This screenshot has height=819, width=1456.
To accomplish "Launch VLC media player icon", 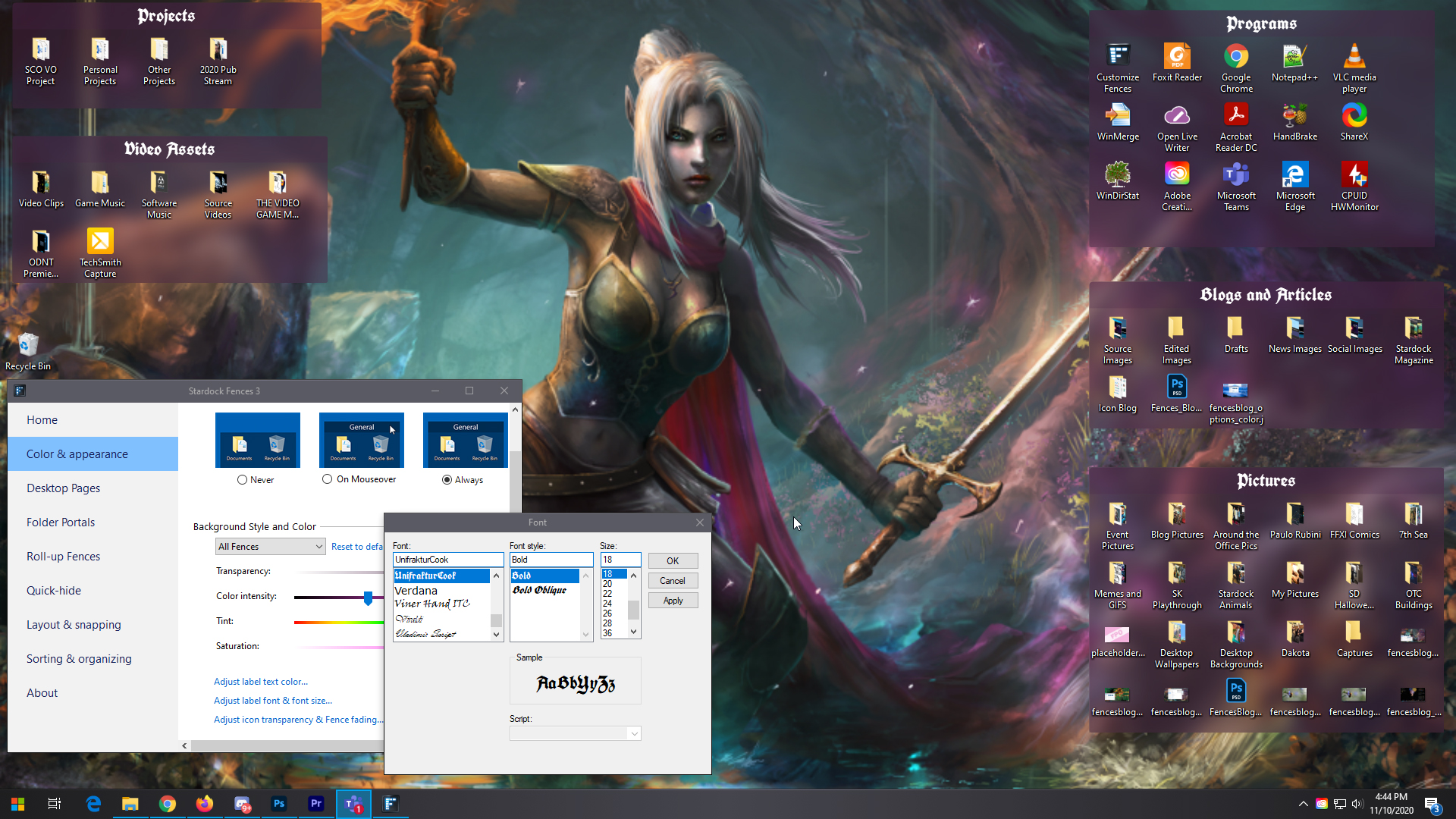I will (1354, 67).
